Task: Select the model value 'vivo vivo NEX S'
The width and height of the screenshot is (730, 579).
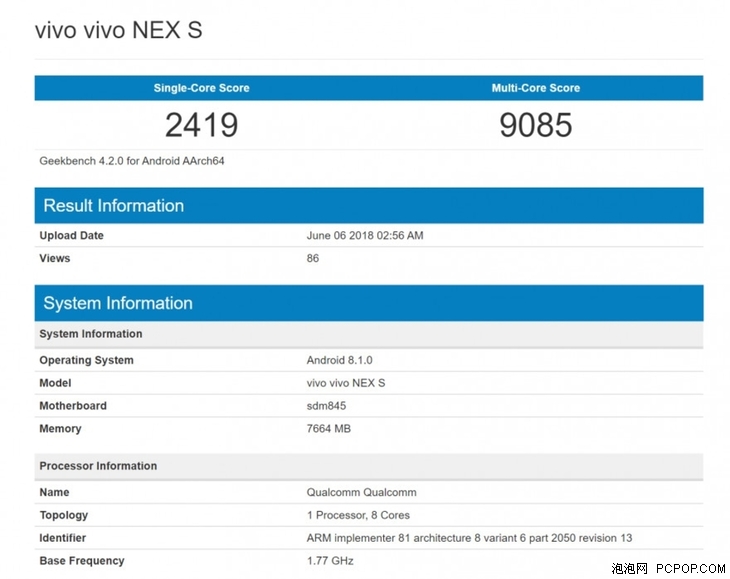Action: [346, 383]
